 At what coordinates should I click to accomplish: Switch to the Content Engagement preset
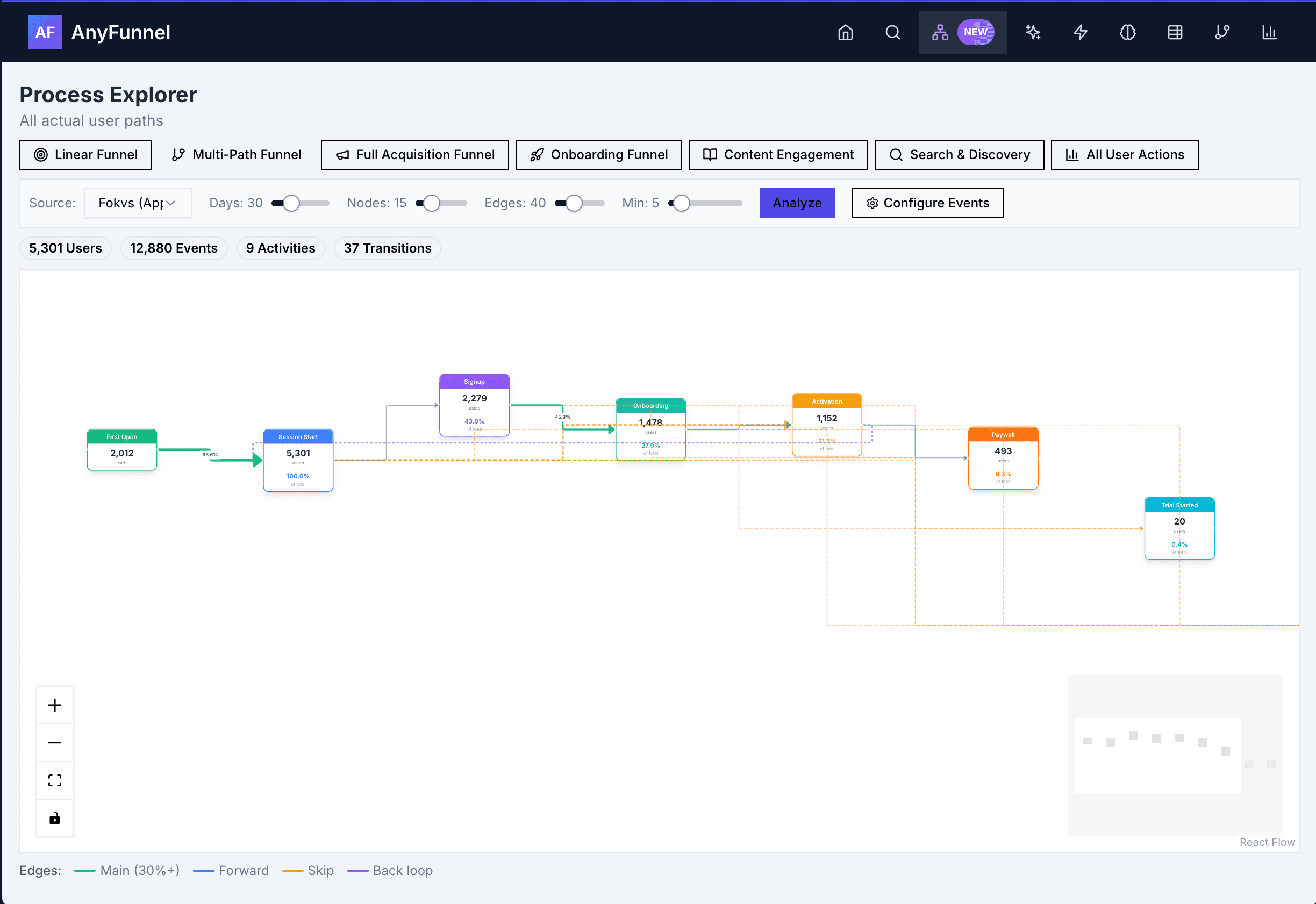[777, 154]
